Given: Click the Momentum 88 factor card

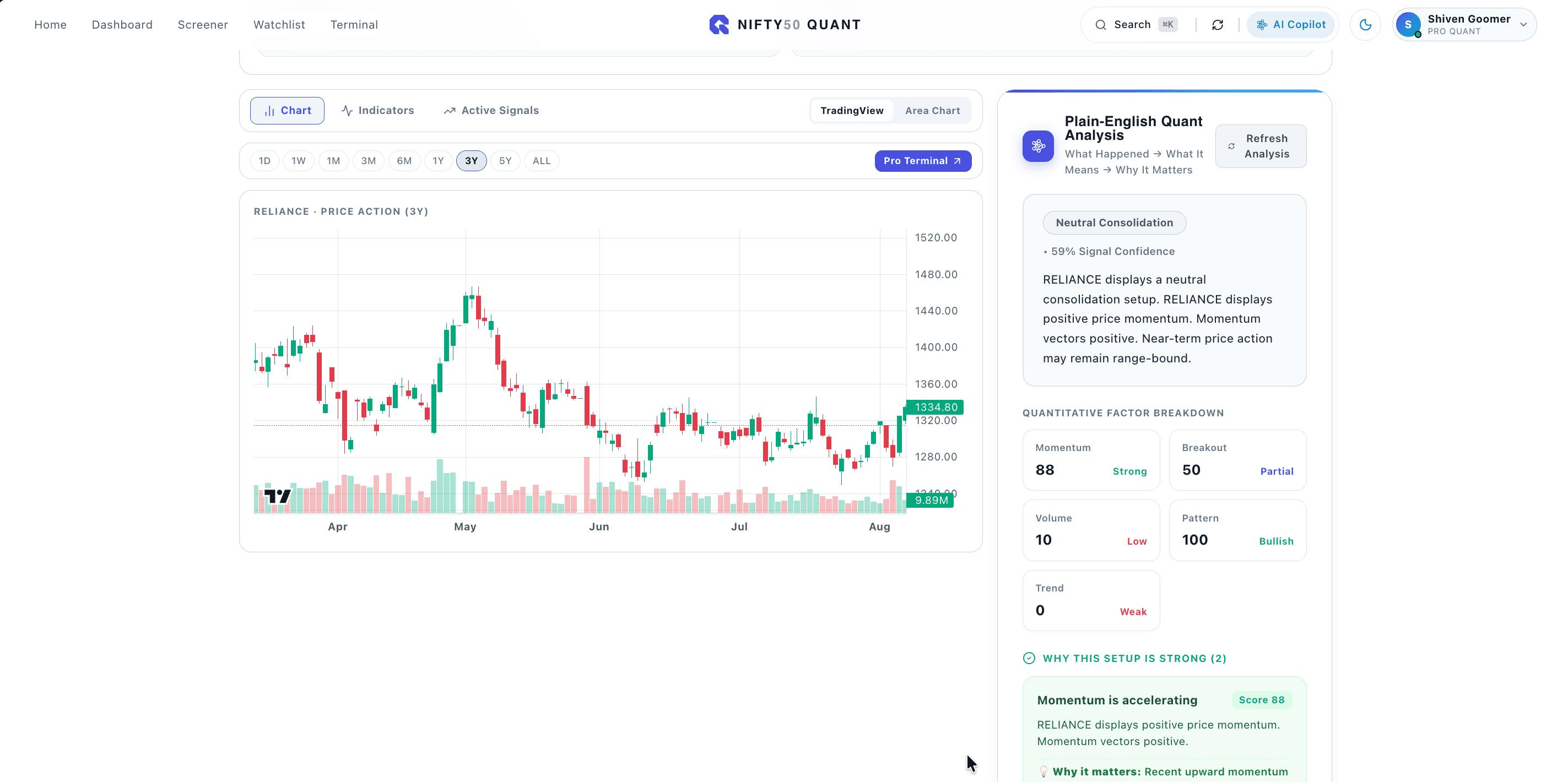Looking at the screenshot, I should [x=1091, y=460].
